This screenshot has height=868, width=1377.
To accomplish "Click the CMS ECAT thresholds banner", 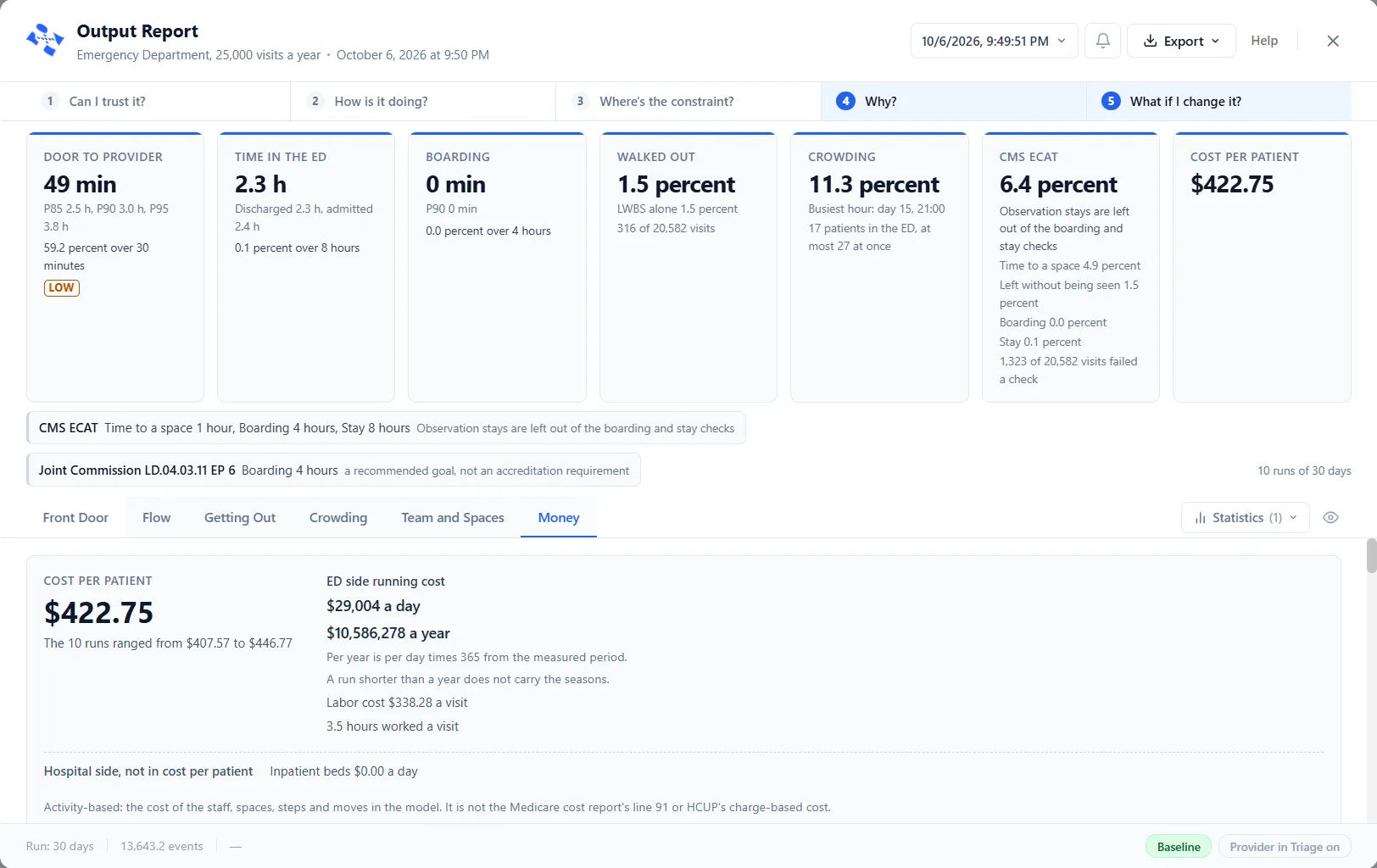I will [387, 428].
